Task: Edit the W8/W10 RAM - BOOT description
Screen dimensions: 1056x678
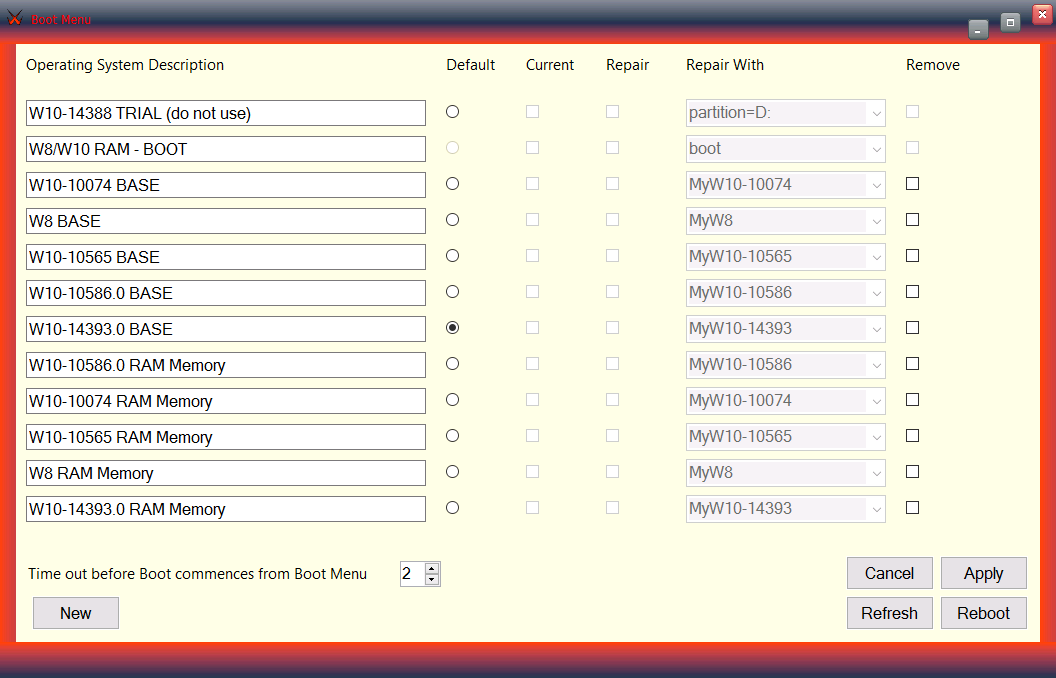Action: coord(226,149)
